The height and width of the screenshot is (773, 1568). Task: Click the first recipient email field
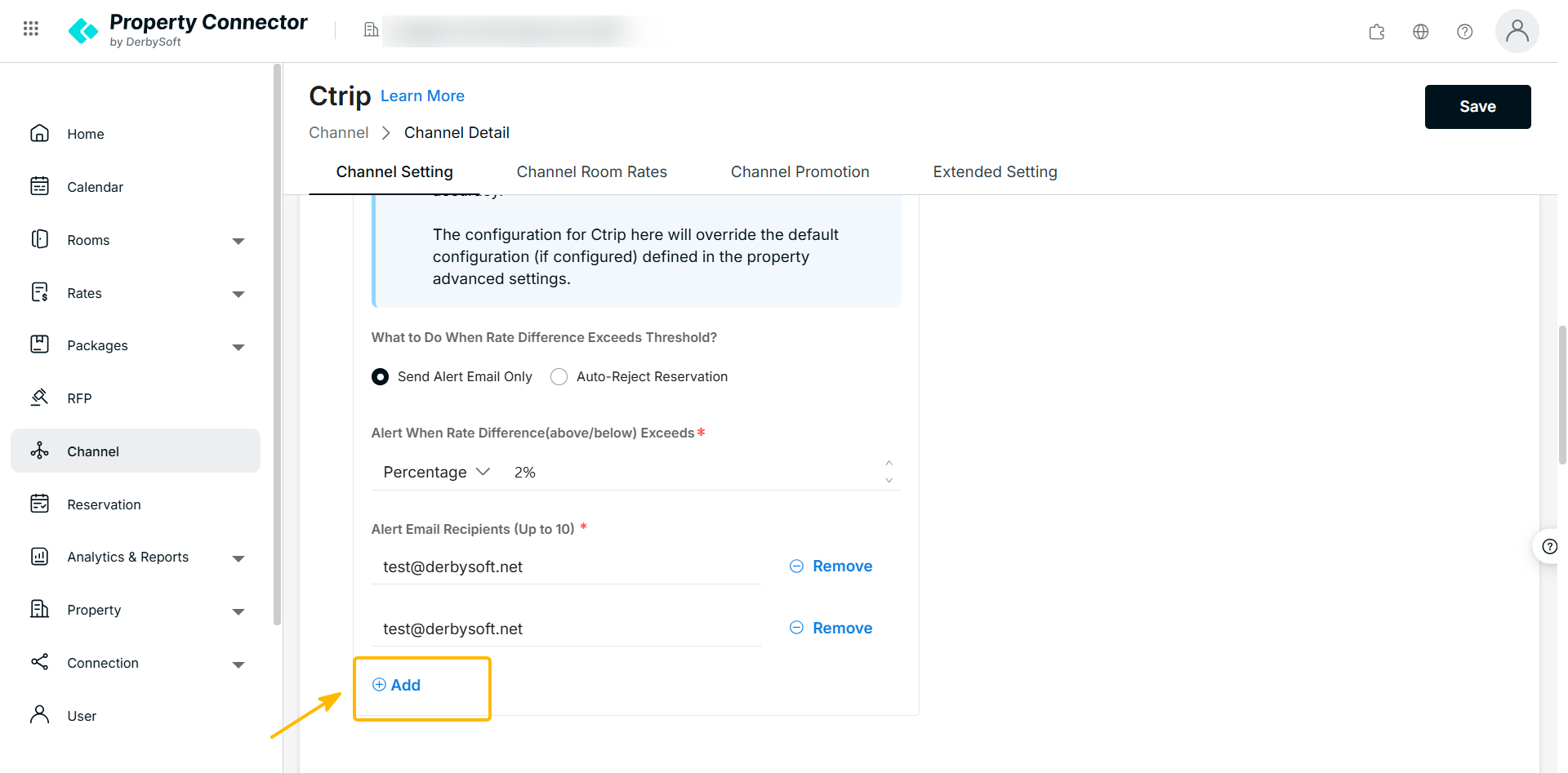click(x=567, y=566)
